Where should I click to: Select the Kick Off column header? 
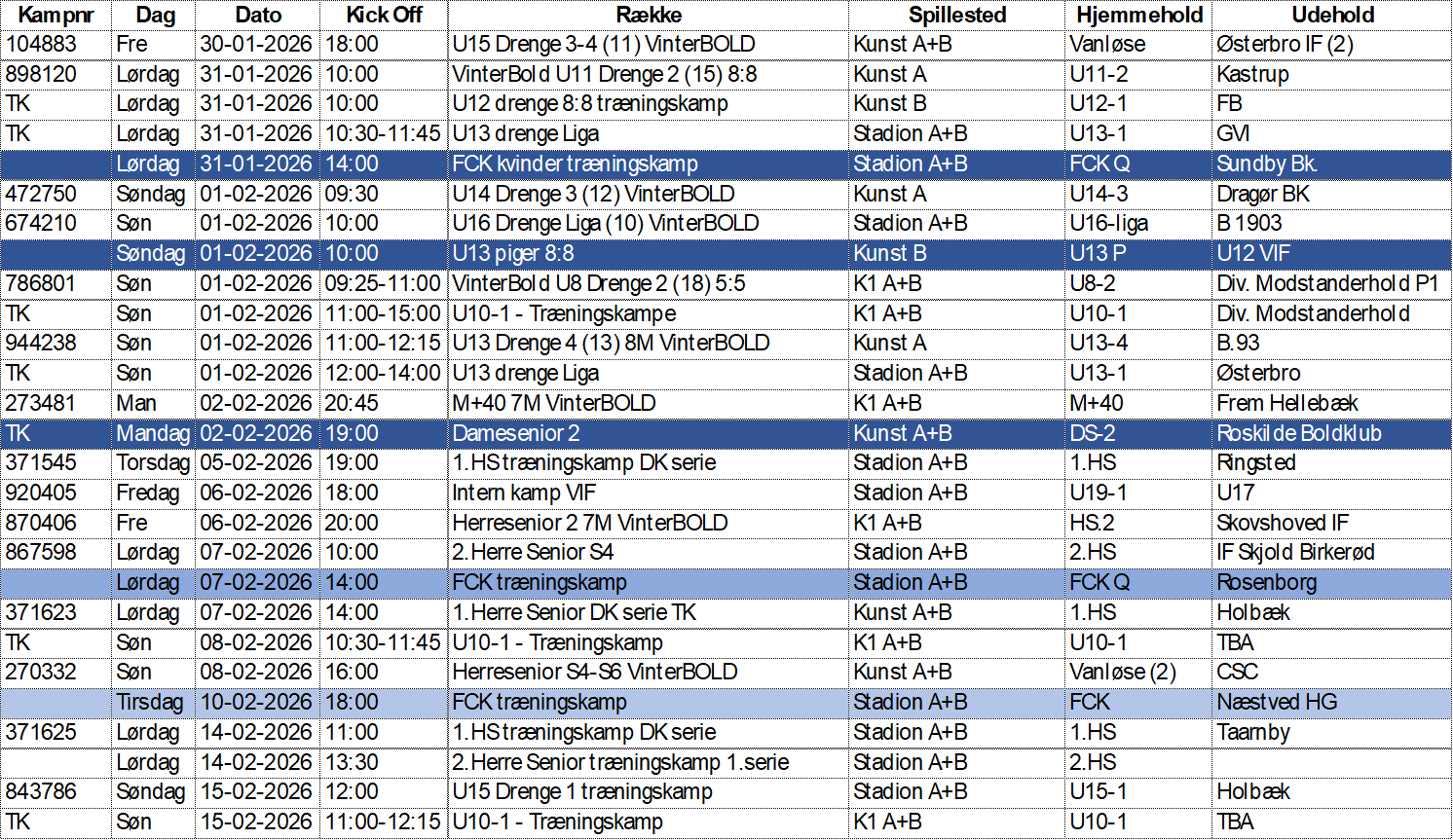tap(384, 15)
